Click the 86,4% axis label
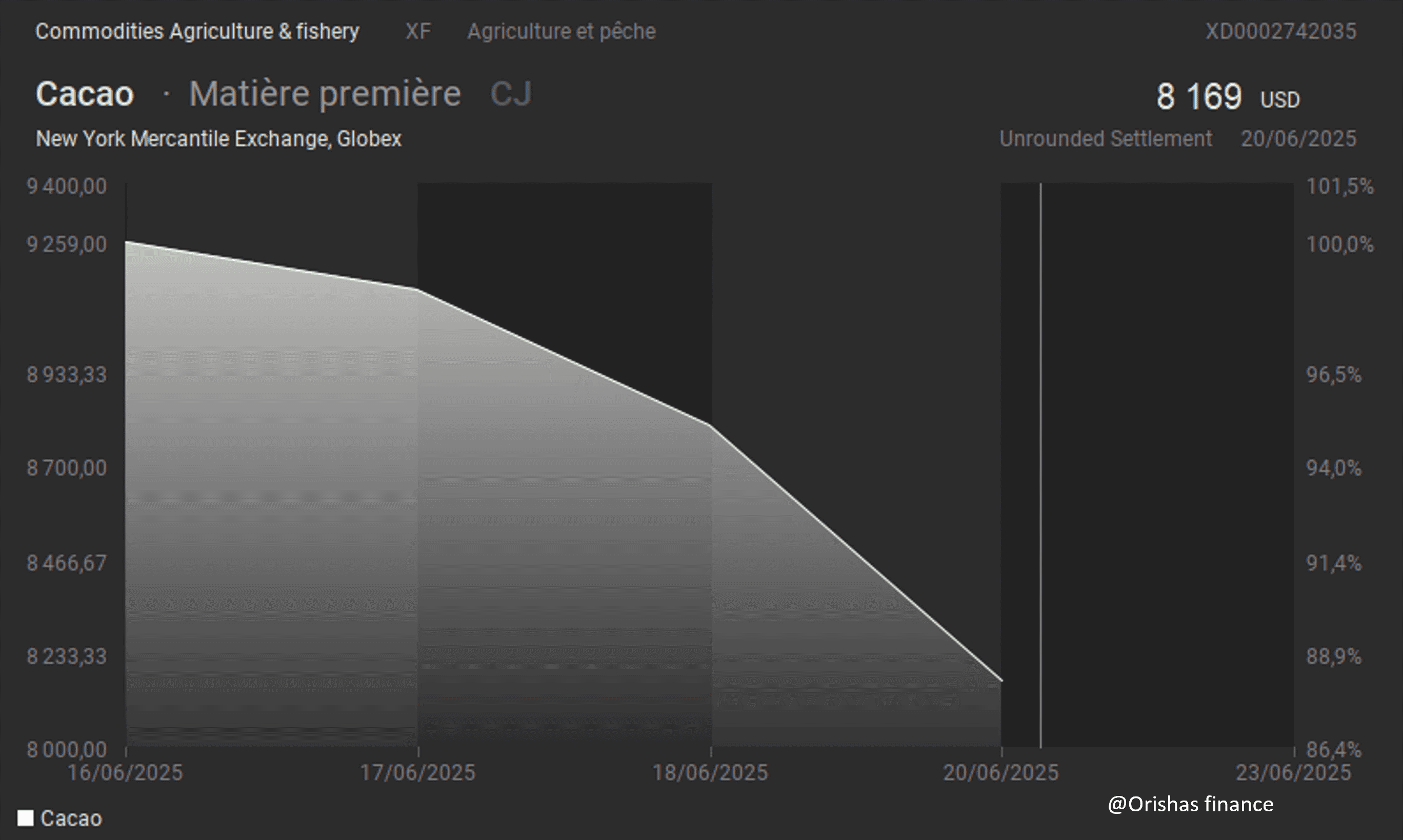 1333,750
